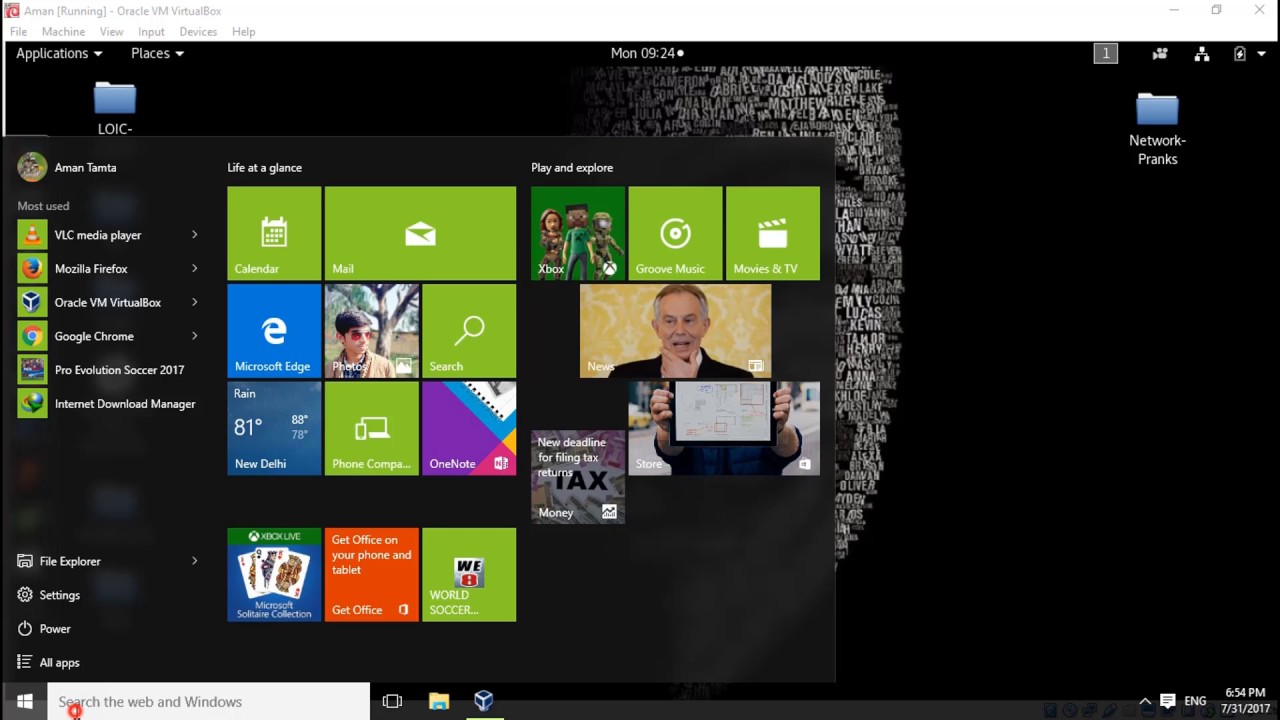Click the Windows Start button
Viewport: 1280px width, 720px height.
coord(25,701)
